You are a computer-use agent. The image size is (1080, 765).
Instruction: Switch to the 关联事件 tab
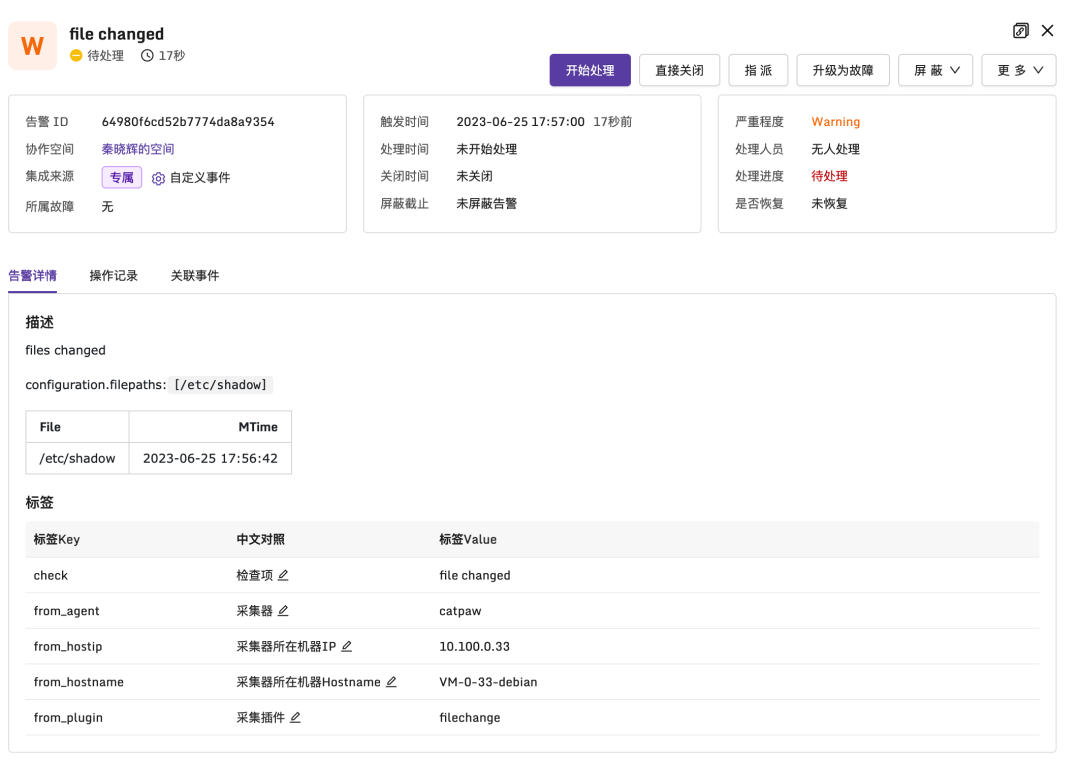click(197, 275)
